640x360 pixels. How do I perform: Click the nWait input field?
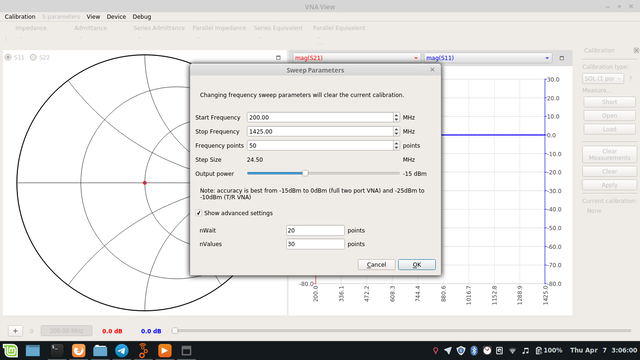pyautogui.click(x=315, y=231)
